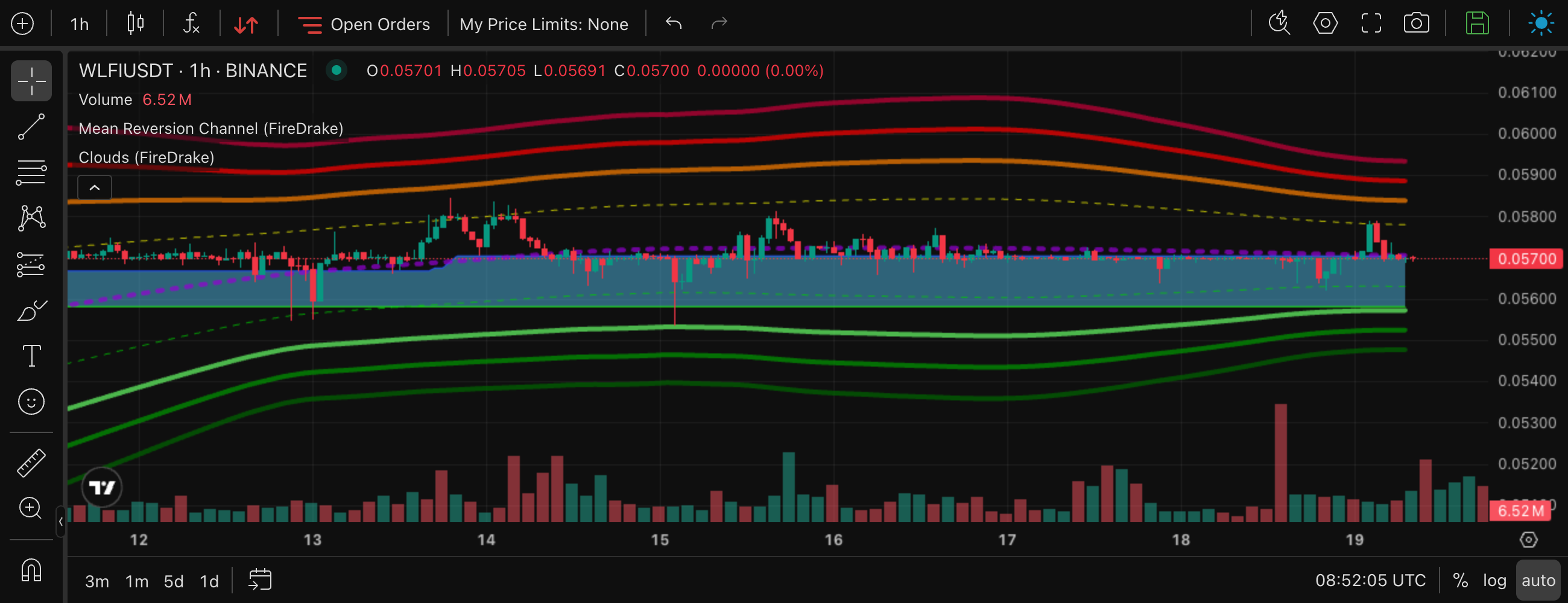The width and height of the screenshot is (1568, 603).
Task: Click the red up-down trade arrows icon
Action: pyautogui.click(x=247, y=24)
